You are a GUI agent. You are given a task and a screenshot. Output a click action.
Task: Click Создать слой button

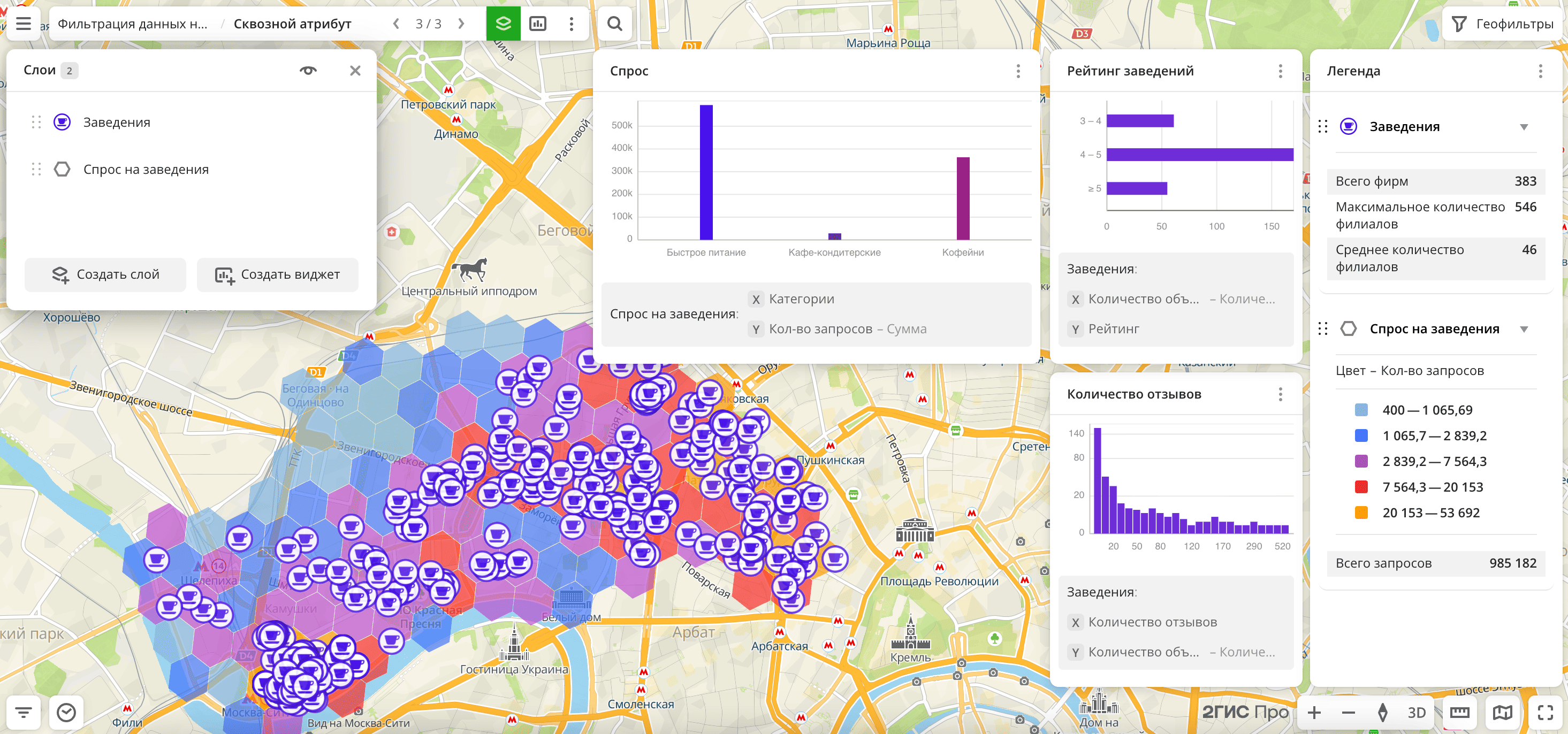[105, 274]
